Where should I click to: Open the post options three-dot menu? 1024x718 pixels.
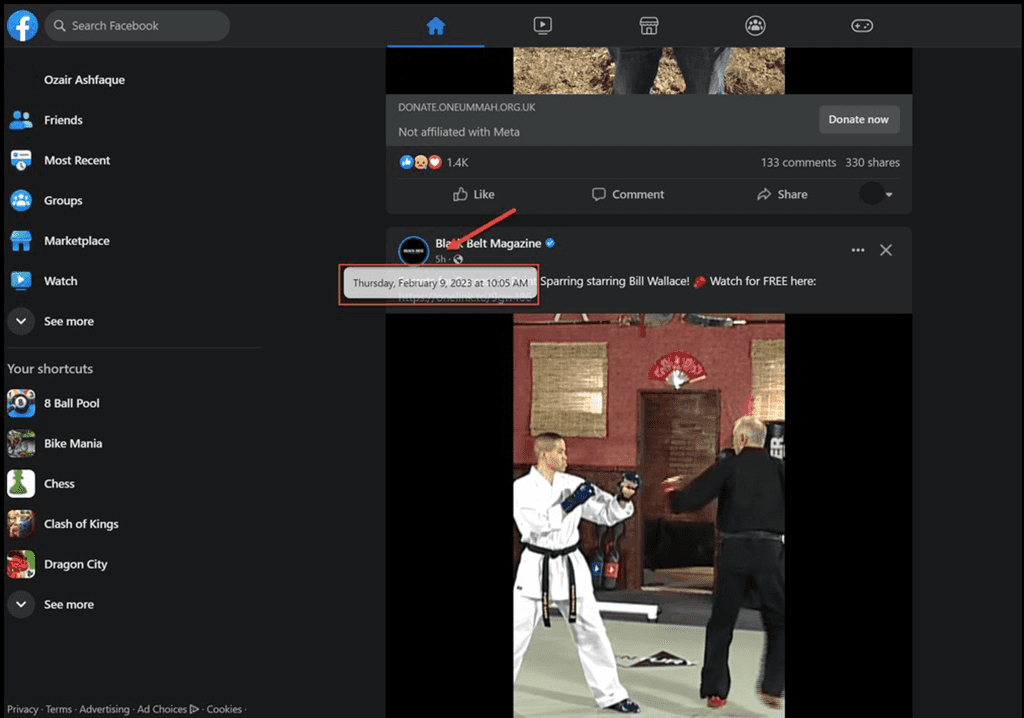[857, 250]
